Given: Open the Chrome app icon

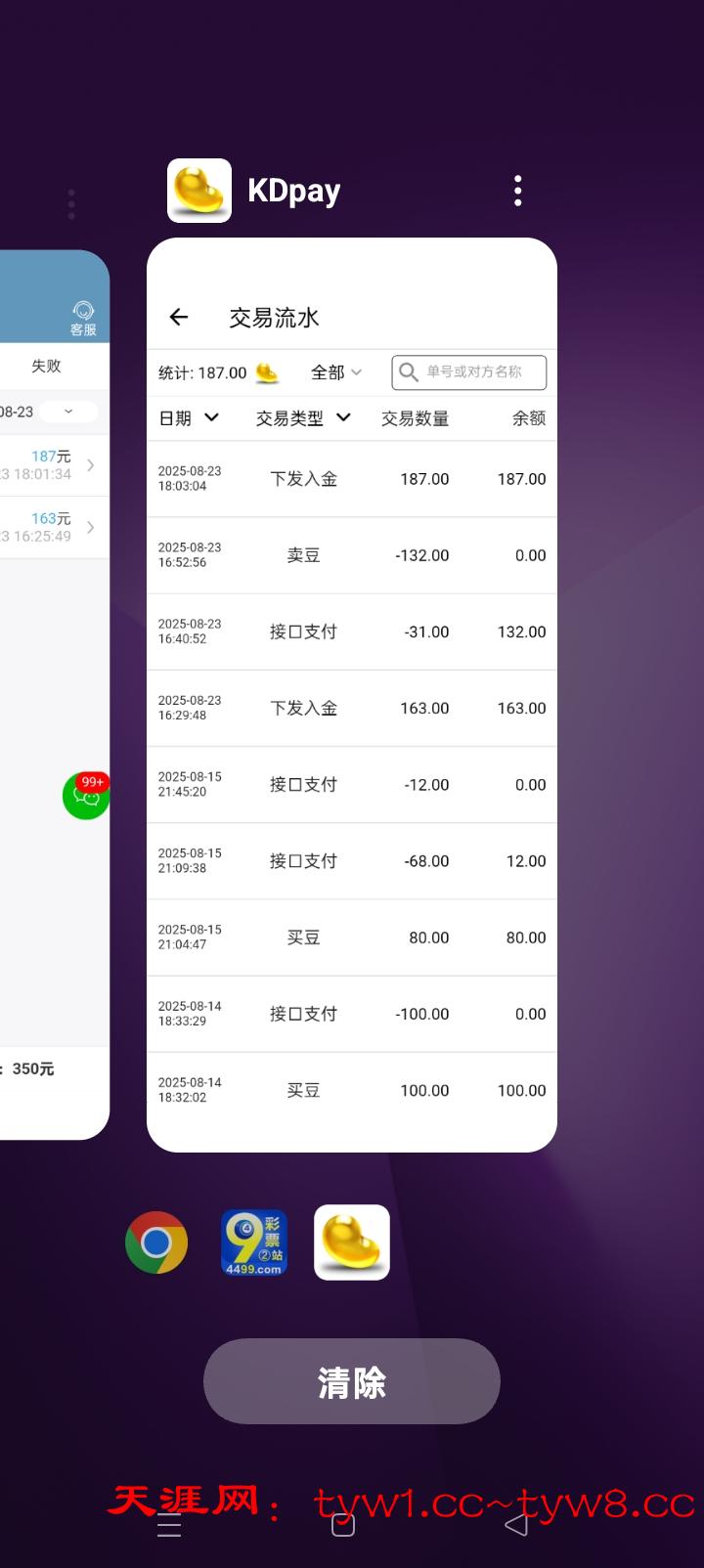Looking at the screenshot, I should (156, 1242).
